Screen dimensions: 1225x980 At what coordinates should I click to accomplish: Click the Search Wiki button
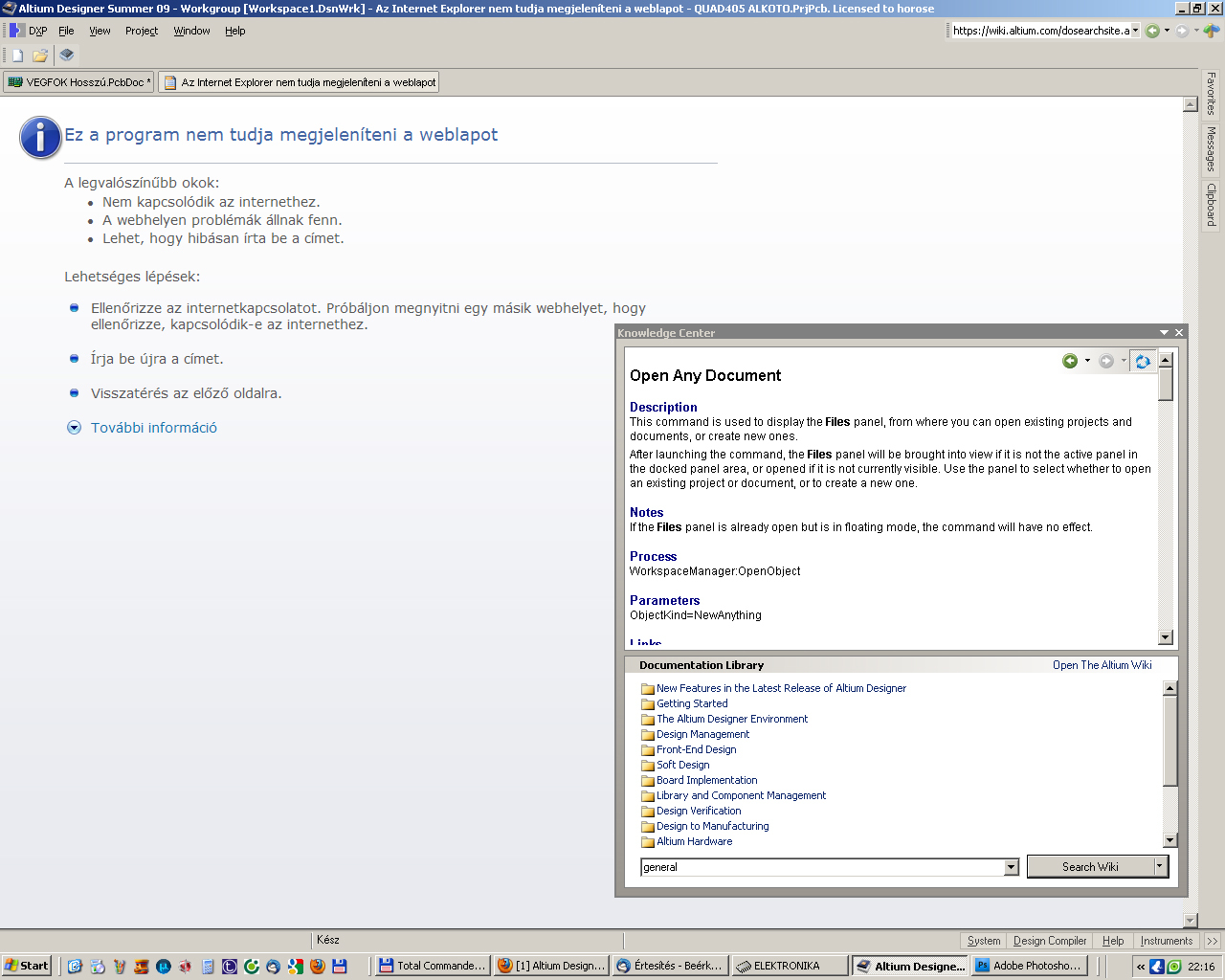click(x=1090, y=867)
